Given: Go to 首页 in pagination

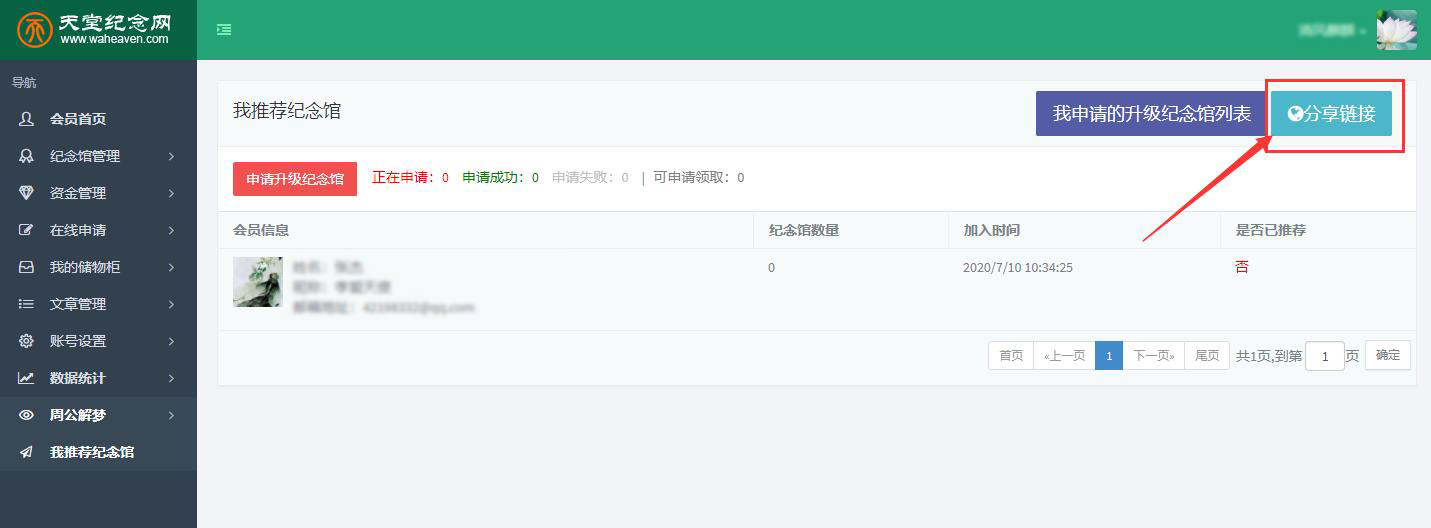Looking at the screenshot, I should 1011,356.
